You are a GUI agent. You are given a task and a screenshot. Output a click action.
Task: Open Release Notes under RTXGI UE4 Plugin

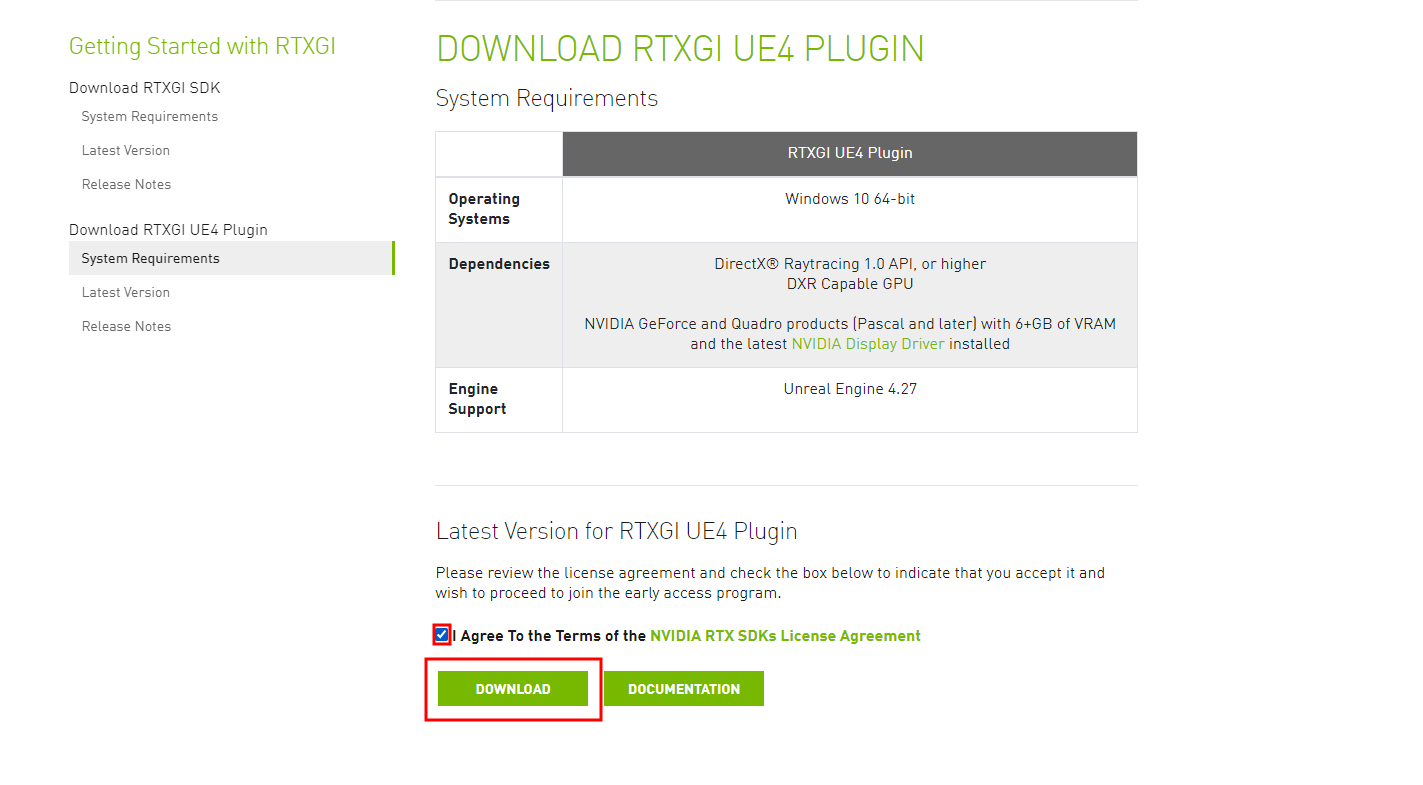pyautogui.click(x=127, y=327)
